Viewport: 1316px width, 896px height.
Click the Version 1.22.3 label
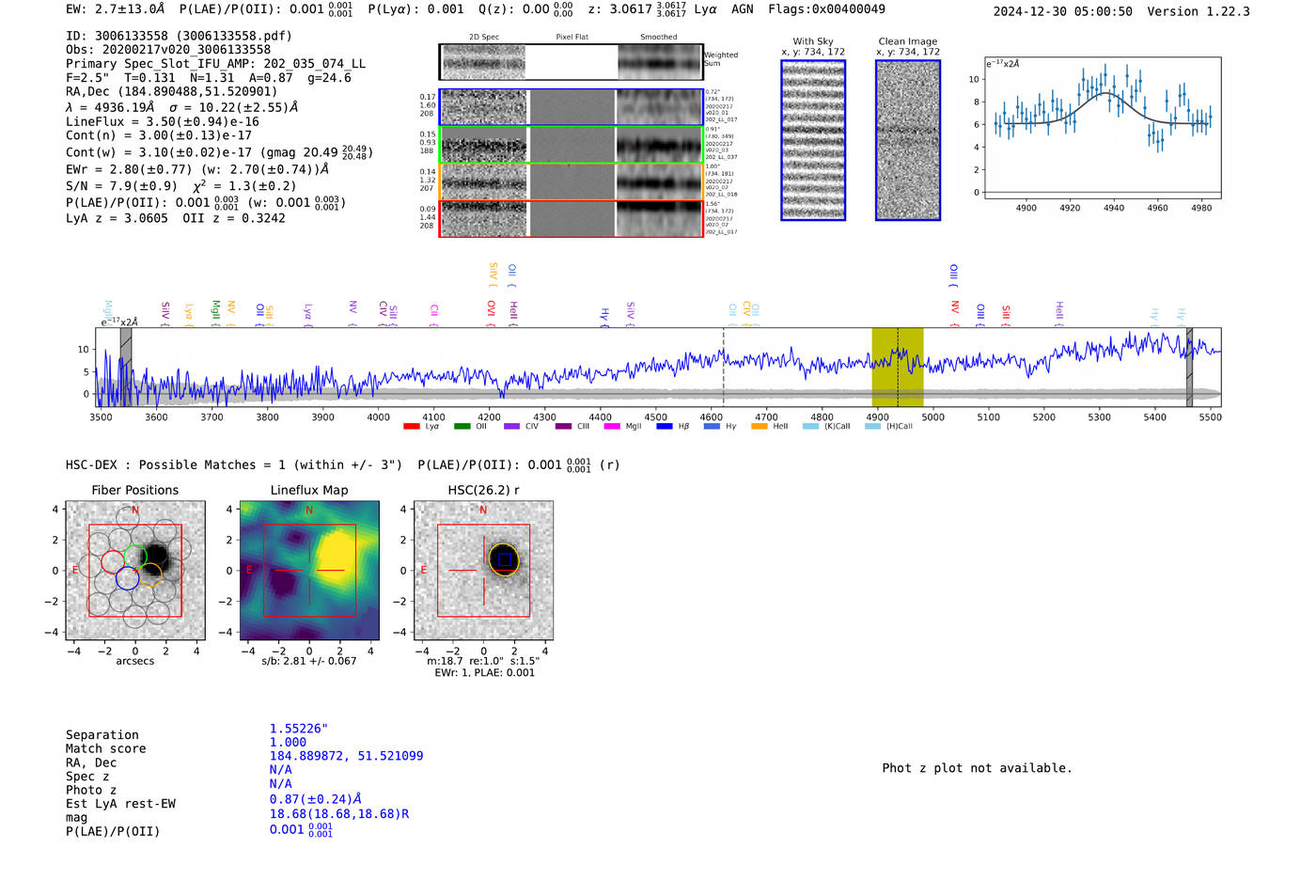click(1198, 11)
